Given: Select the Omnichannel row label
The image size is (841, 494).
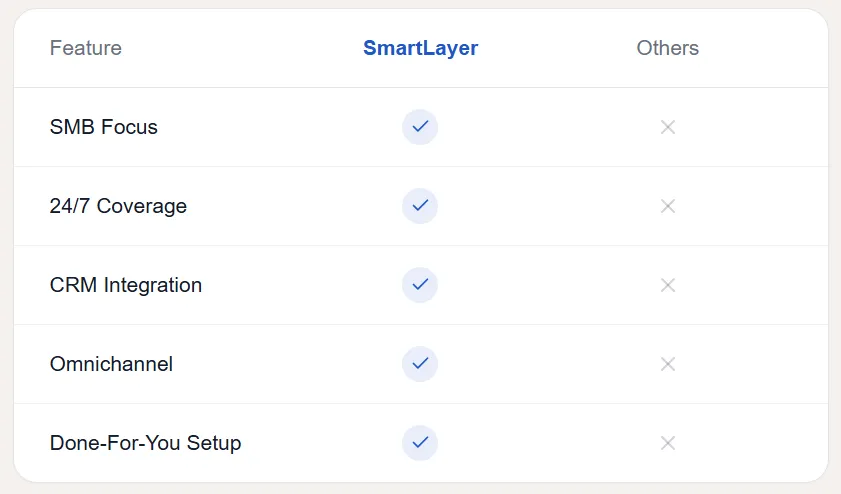Looking at the screenshot, I should click(x=111, y=364).
